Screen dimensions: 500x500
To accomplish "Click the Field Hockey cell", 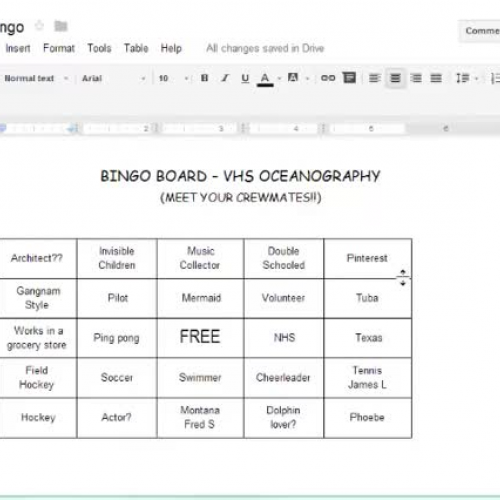I will pyautogui.click(x=38, y=378).
